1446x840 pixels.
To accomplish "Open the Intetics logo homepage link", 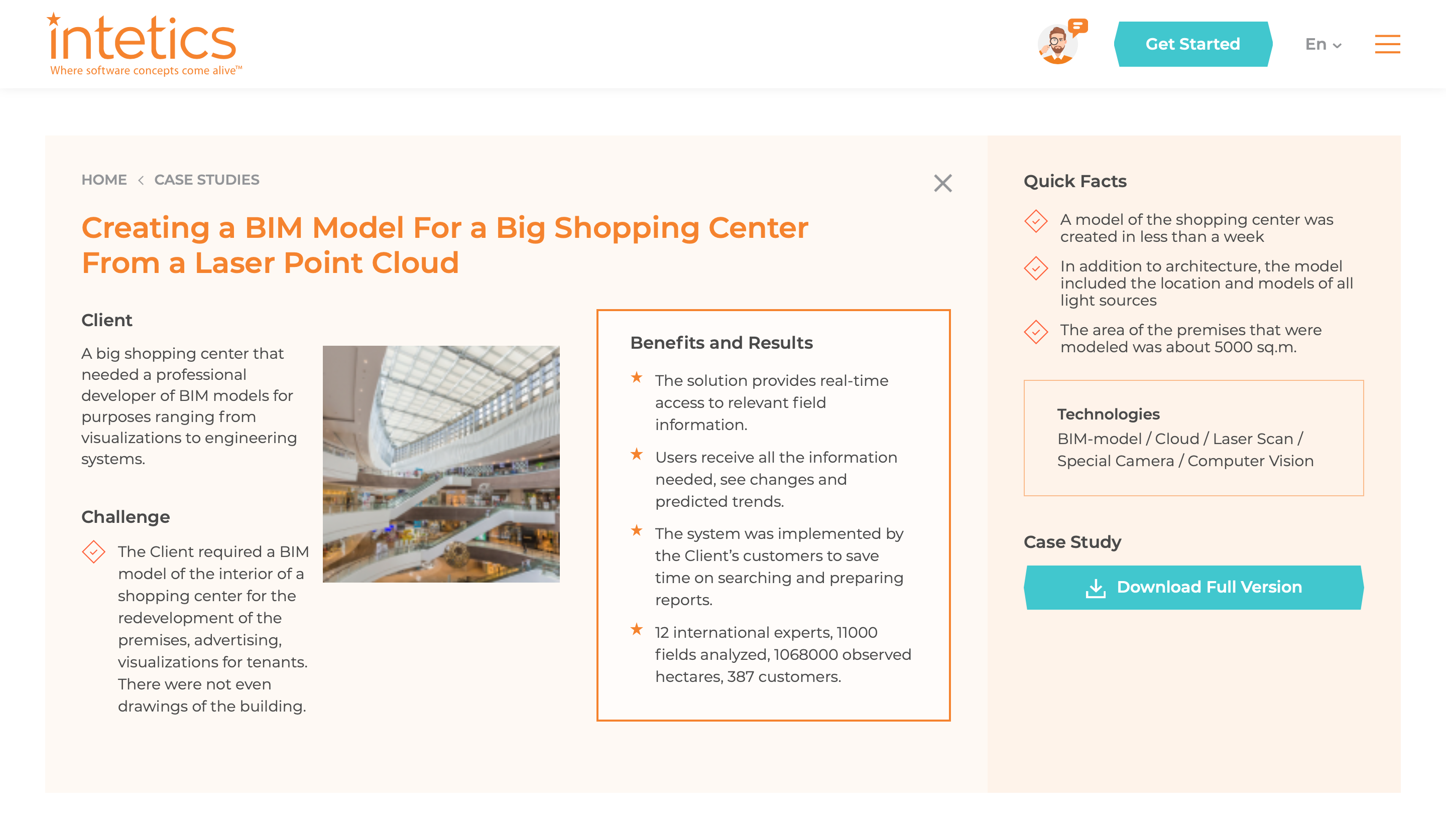I will pyautogui.click(x=144, y=44).
